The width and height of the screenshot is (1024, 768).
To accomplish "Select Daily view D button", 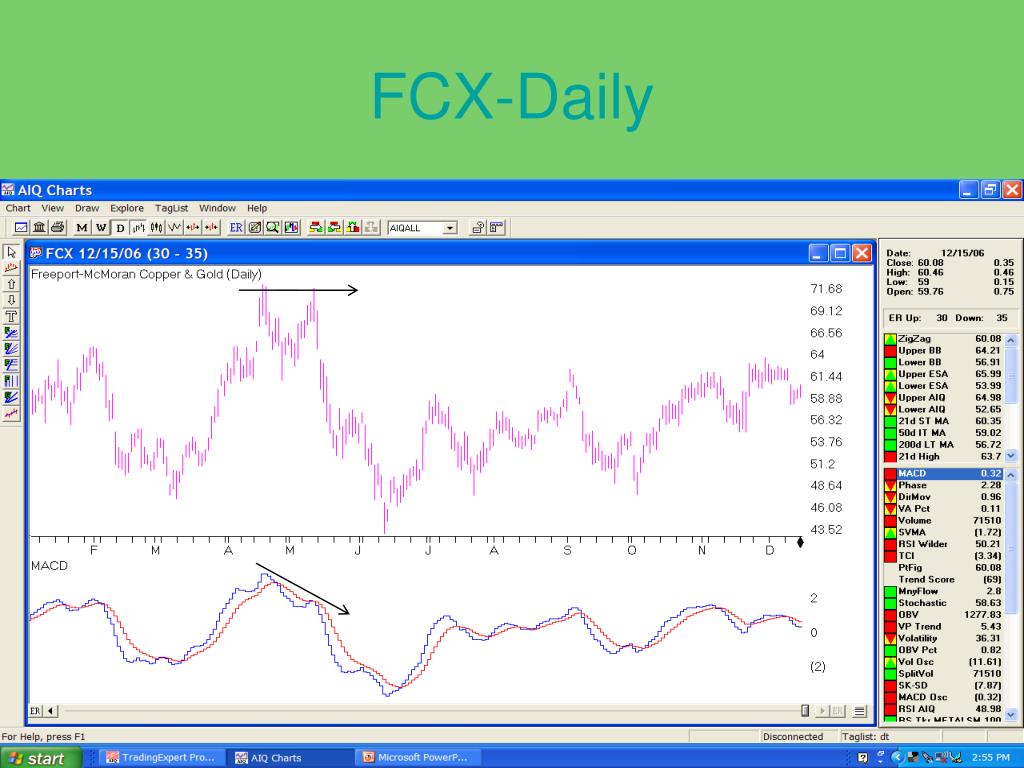I will point(120,227).
